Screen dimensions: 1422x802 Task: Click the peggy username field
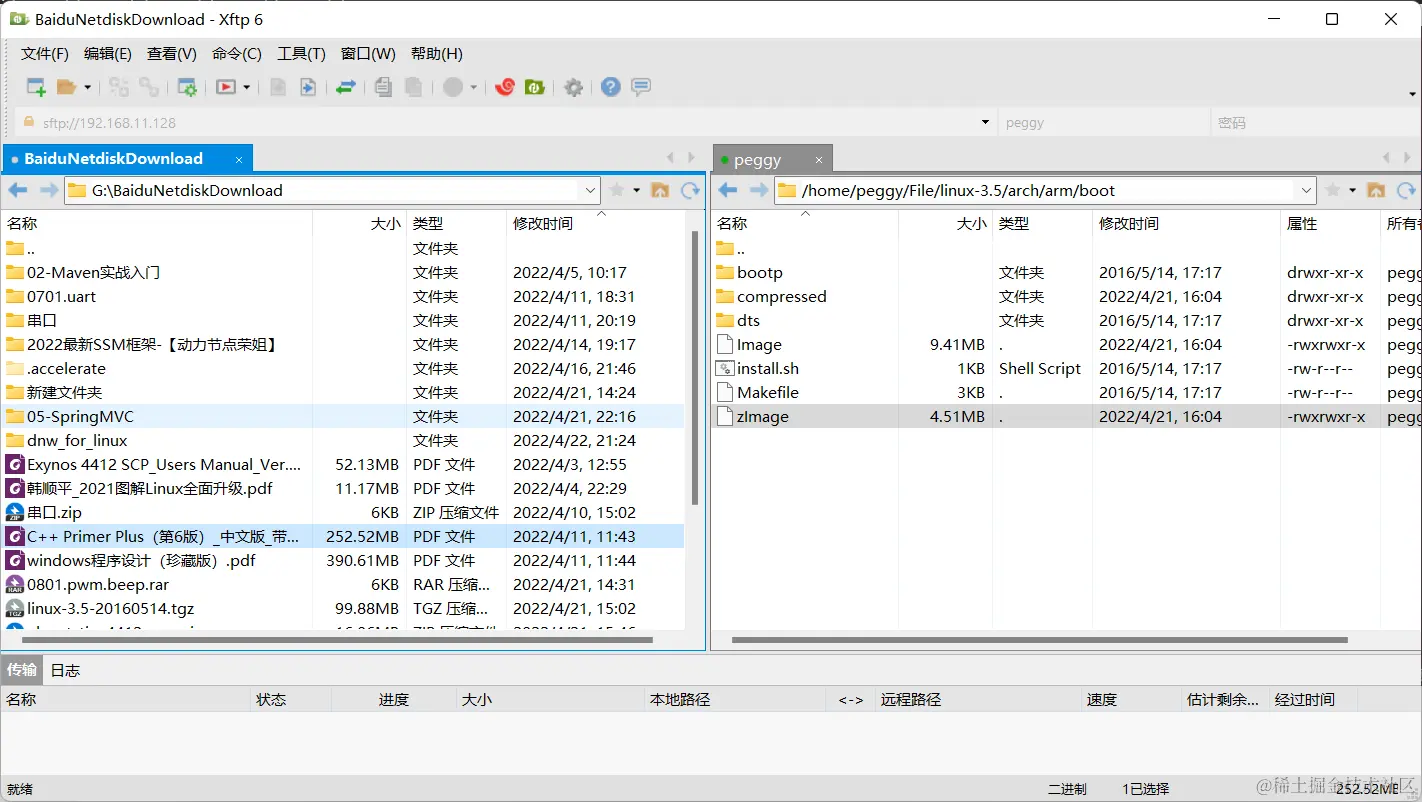click(1103, 123)
